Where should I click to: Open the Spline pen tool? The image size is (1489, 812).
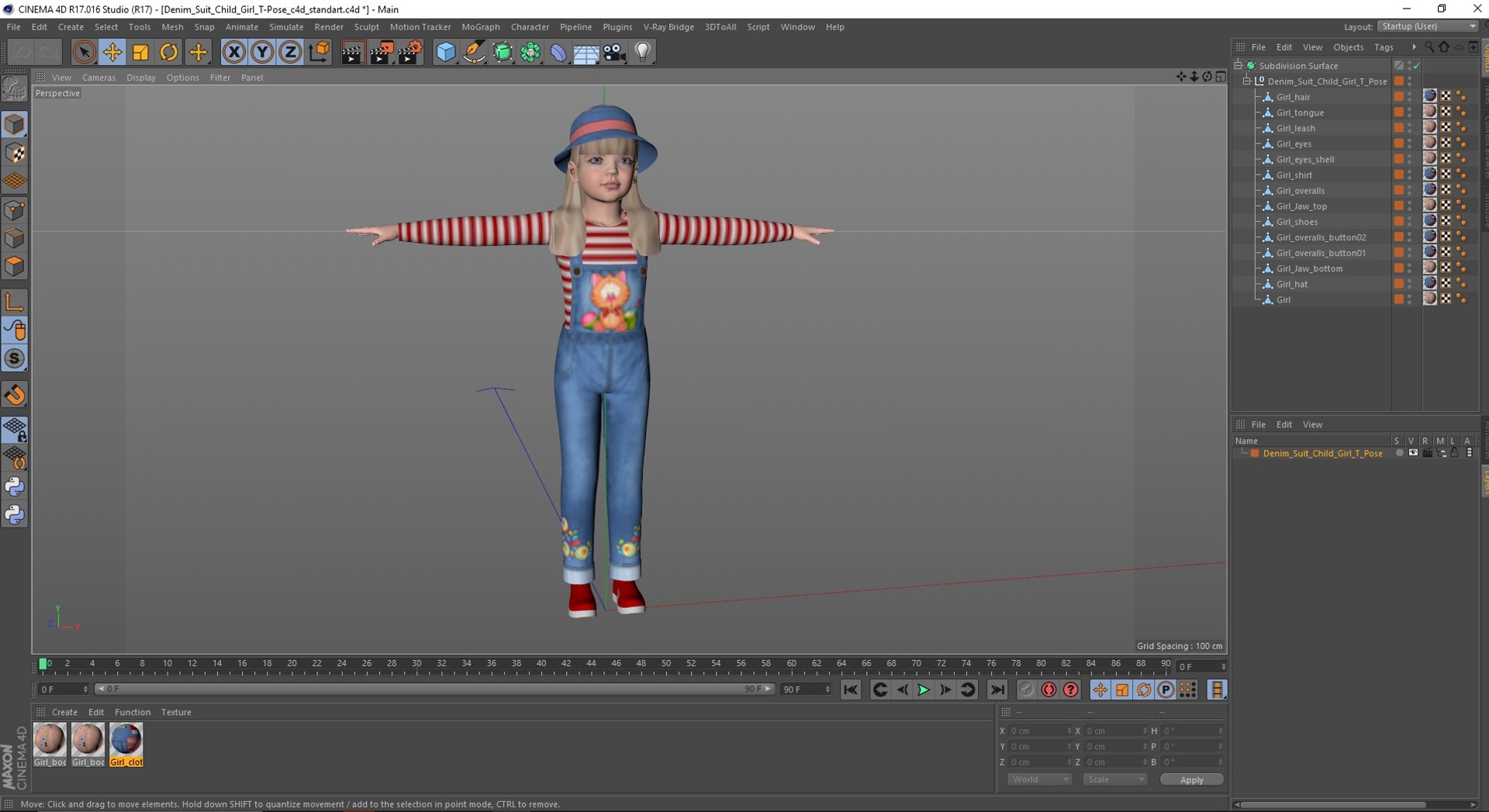[474, 52]
